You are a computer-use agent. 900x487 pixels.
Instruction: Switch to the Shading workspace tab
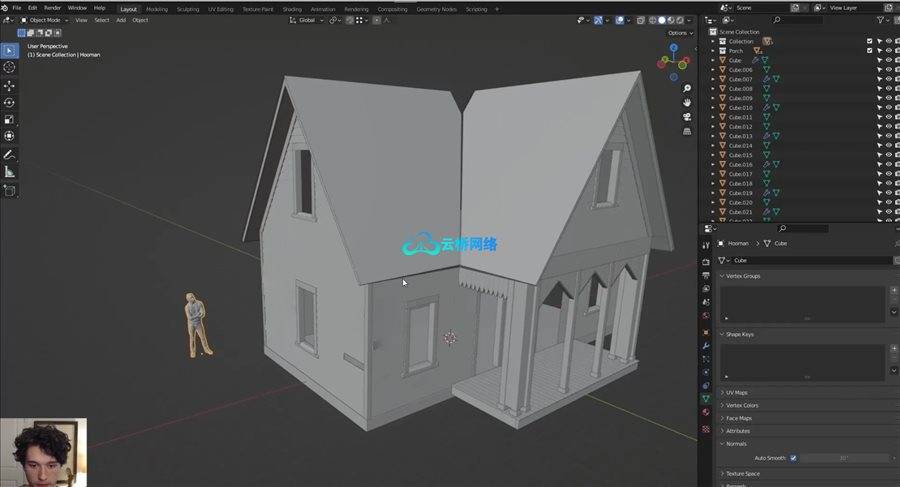pyautogui.click(x=292, y=9)
